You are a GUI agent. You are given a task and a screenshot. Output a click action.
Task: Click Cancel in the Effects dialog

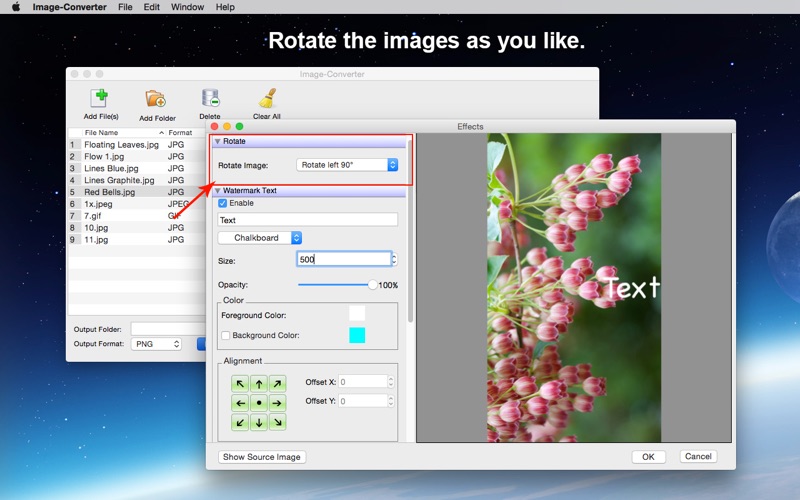698,457
